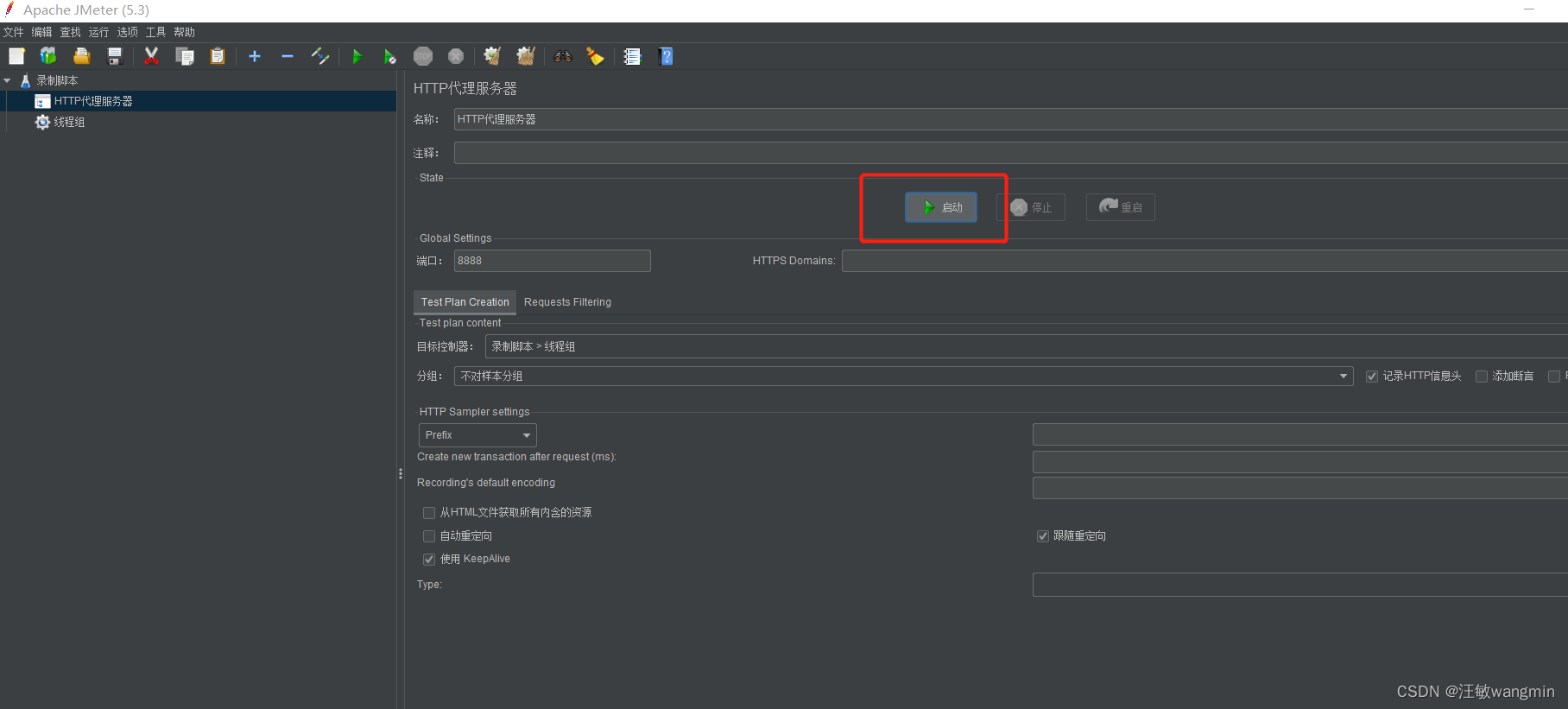Click the Shutdown X icon
1568x709 pixels.
(x=456, y=56)
